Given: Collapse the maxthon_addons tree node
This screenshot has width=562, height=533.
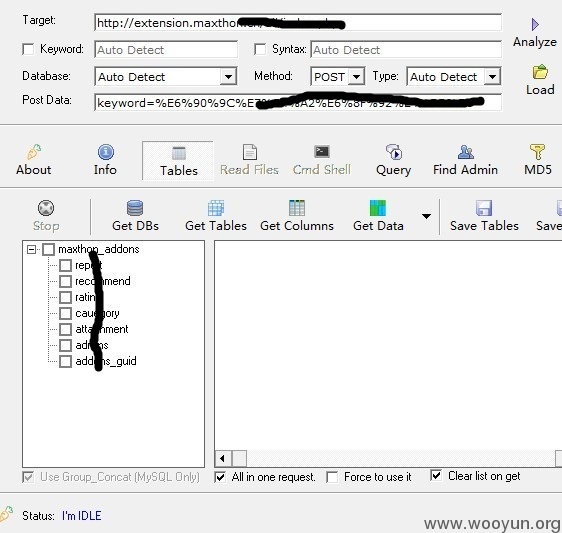Looking at the screenshot, I should click(x=32, y=249).
